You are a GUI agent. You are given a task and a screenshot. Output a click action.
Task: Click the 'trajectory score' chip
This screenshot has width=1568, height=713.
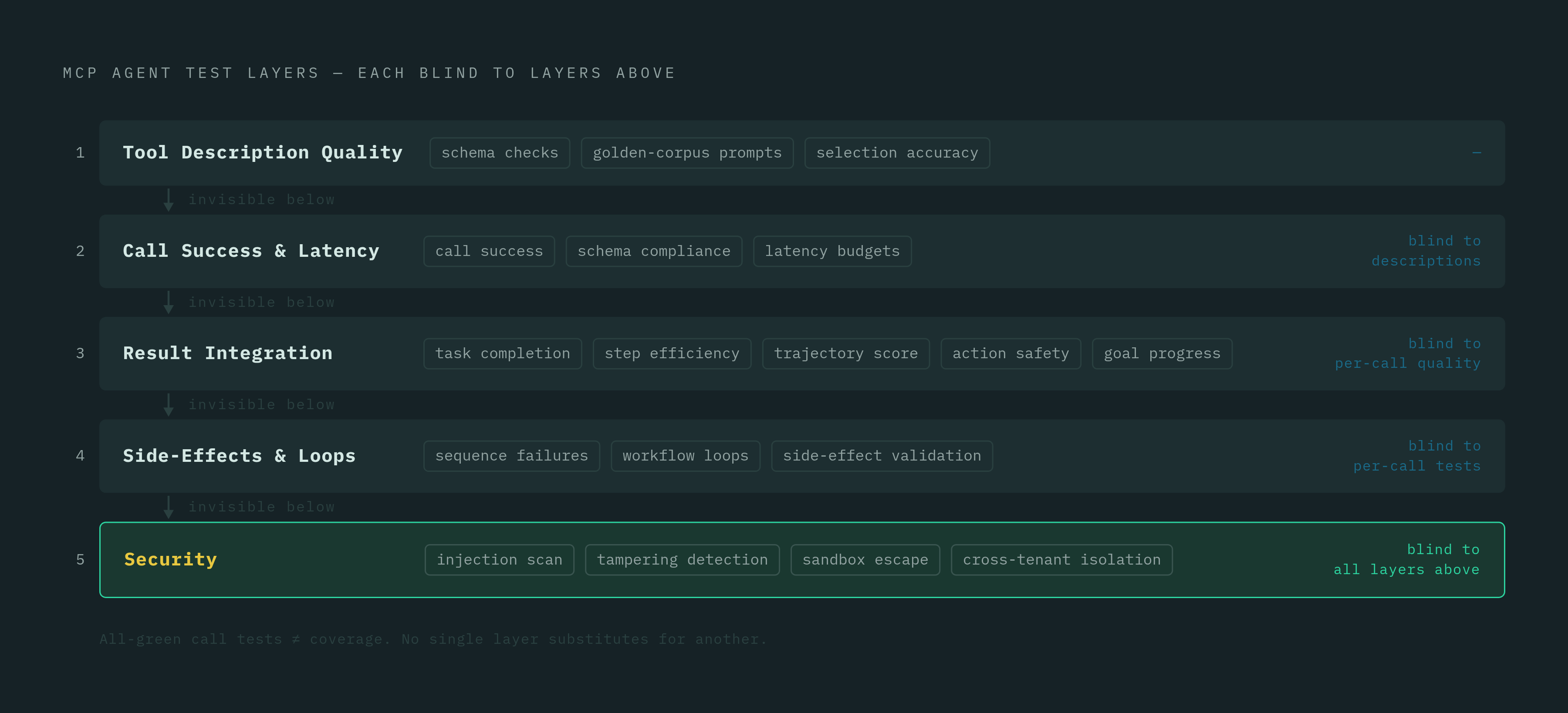tap(846, 353)
